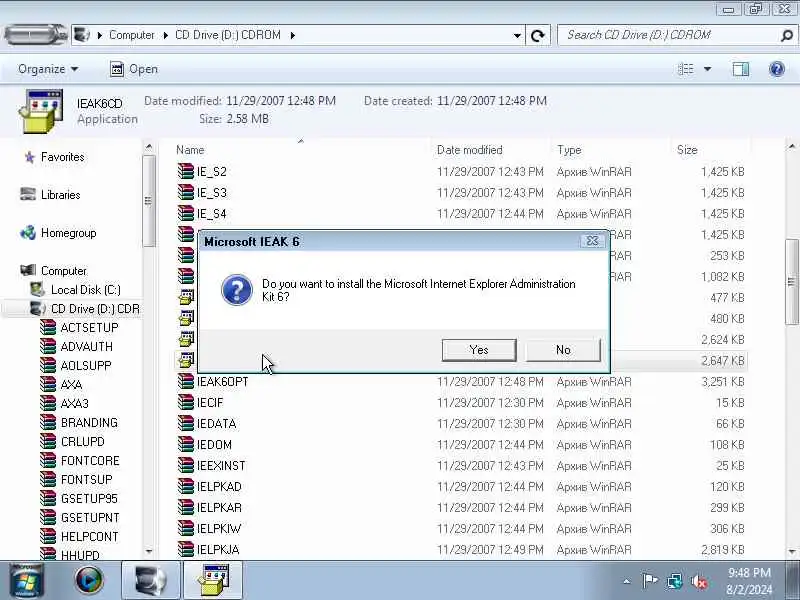
Task: Open the view options dropdown arrow
Action: point(708,69)
